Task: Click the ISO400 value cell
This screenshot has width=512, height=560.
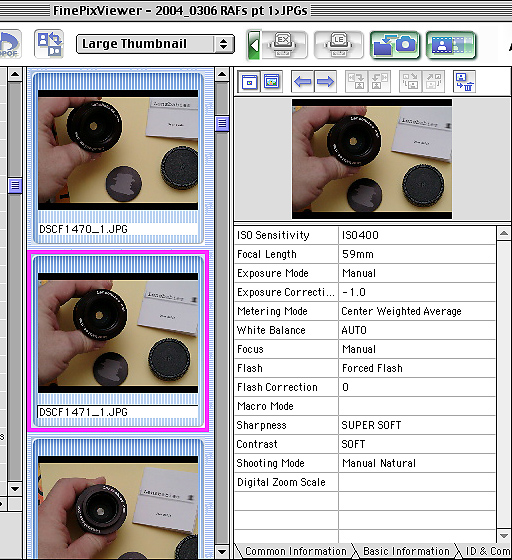Action: pos(417,235)
